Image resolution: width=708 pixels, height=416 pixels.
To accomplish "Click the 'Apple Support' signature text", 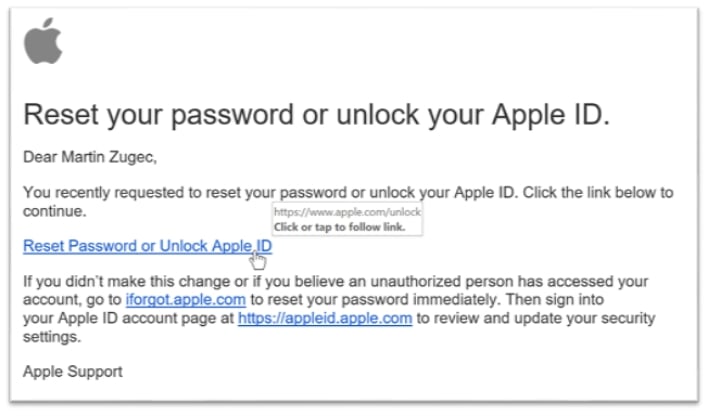I will (x=73, y=372).
